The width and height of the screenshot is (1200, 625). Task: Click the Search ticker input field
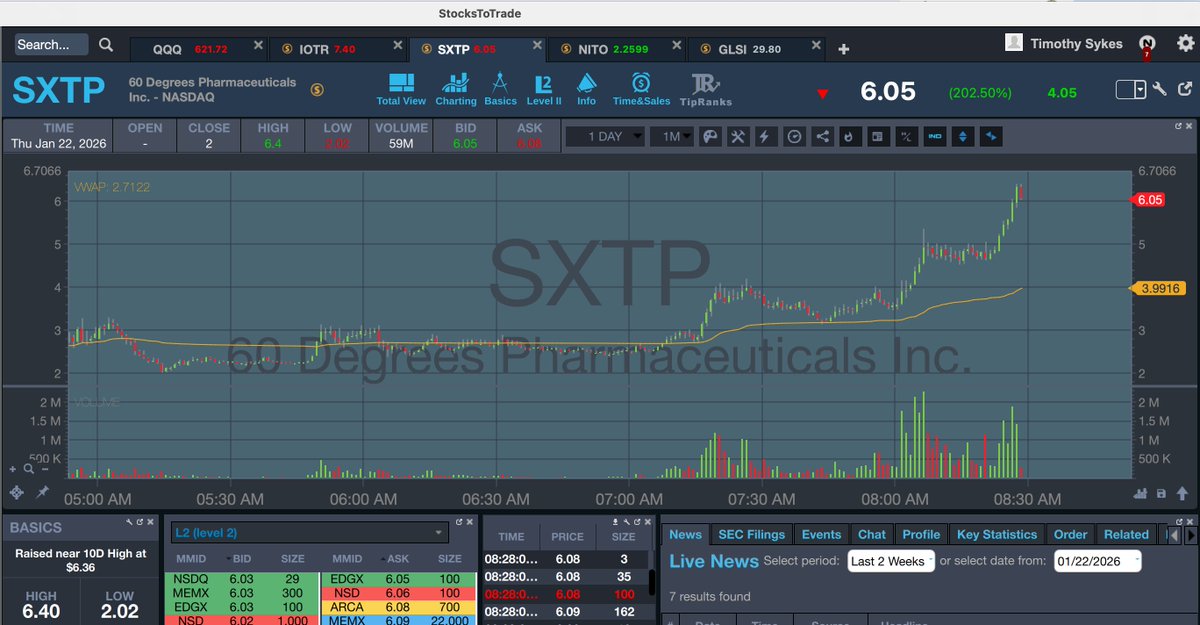[51, 45]
